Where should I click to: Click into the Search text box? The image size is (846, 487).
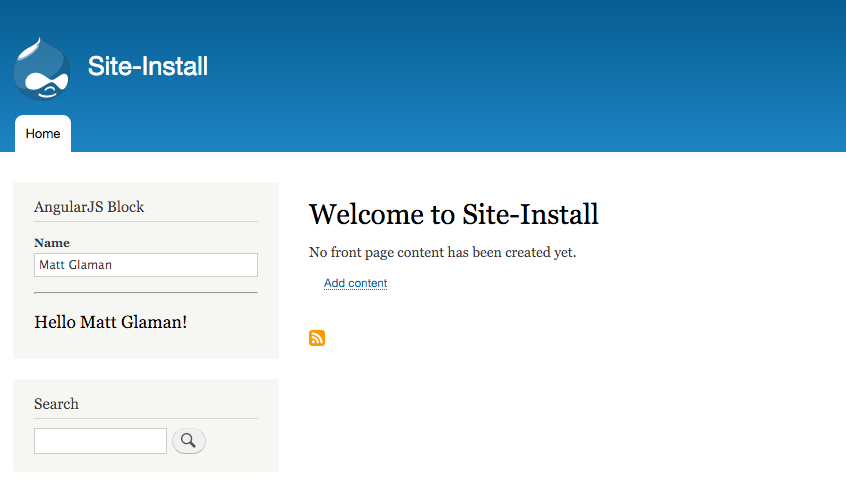(100, 441)
